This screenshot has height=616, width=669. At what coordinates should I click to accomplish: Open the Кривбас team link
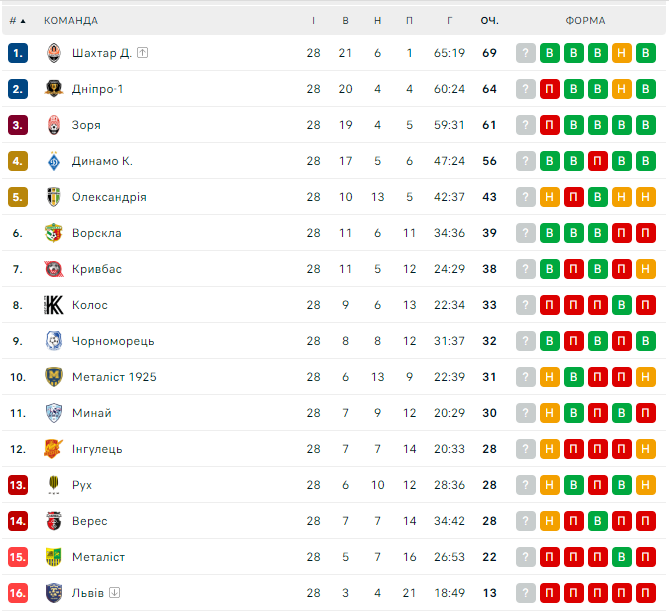point(96,269)
